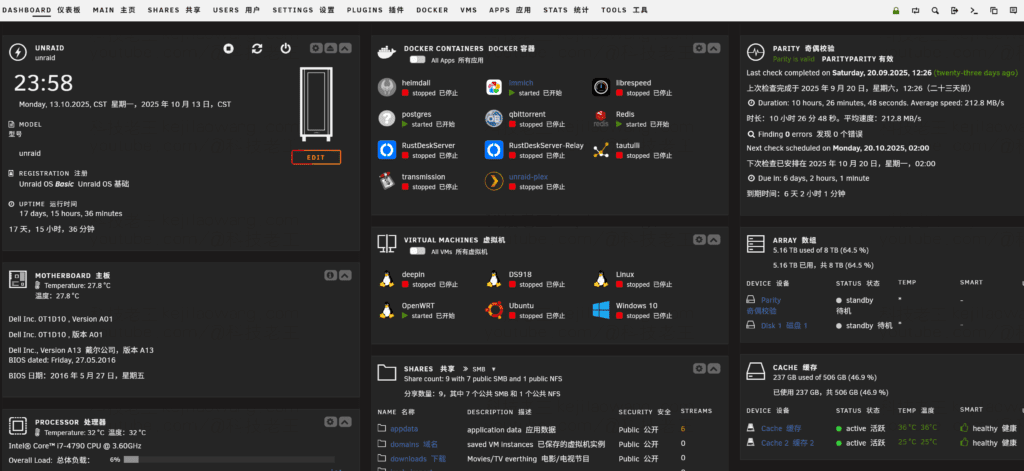Click the postgres container icon
Image resolution: width=1024 pixels, height=471 pixels.
(x=387, y=118)
